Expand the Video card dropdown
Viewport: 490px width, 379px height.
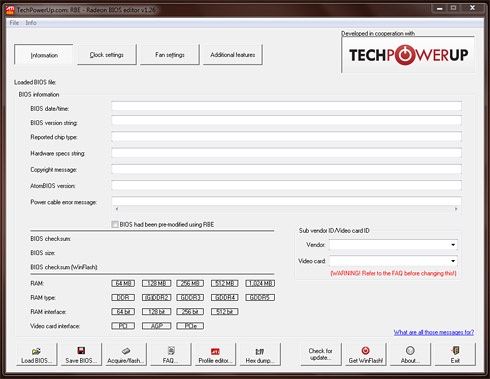[x=453, y=261]
